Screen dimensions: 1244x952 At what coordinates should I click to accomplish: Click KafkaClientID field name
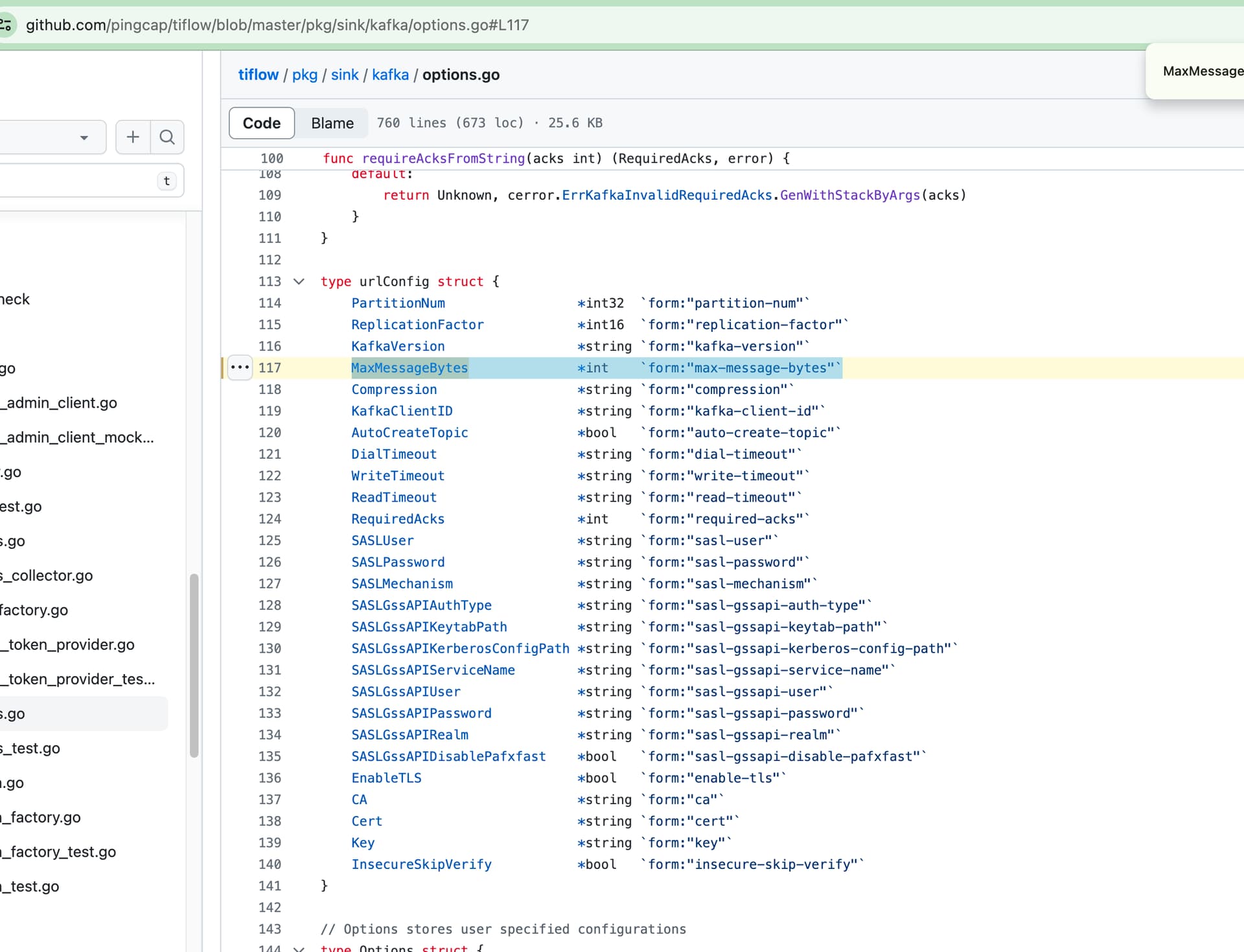(x=402, y=411)
